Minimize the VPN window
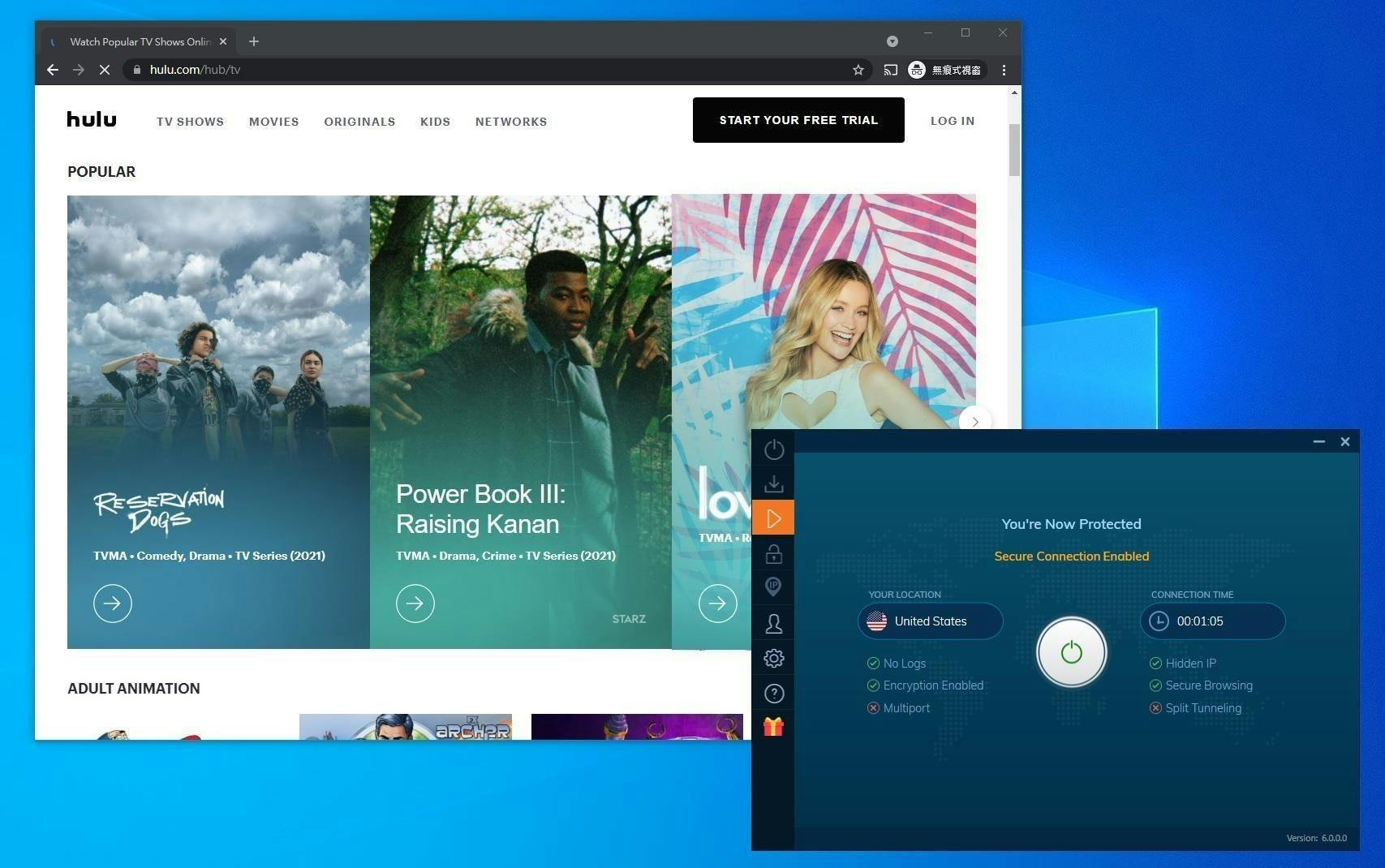 pyautogui.click(x=1318, y=441)
